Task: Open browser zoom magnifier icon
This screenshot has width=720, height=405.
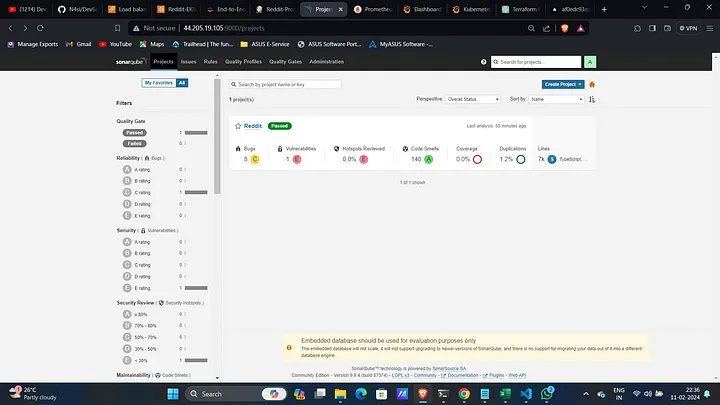Action: (x=531, y=28)
